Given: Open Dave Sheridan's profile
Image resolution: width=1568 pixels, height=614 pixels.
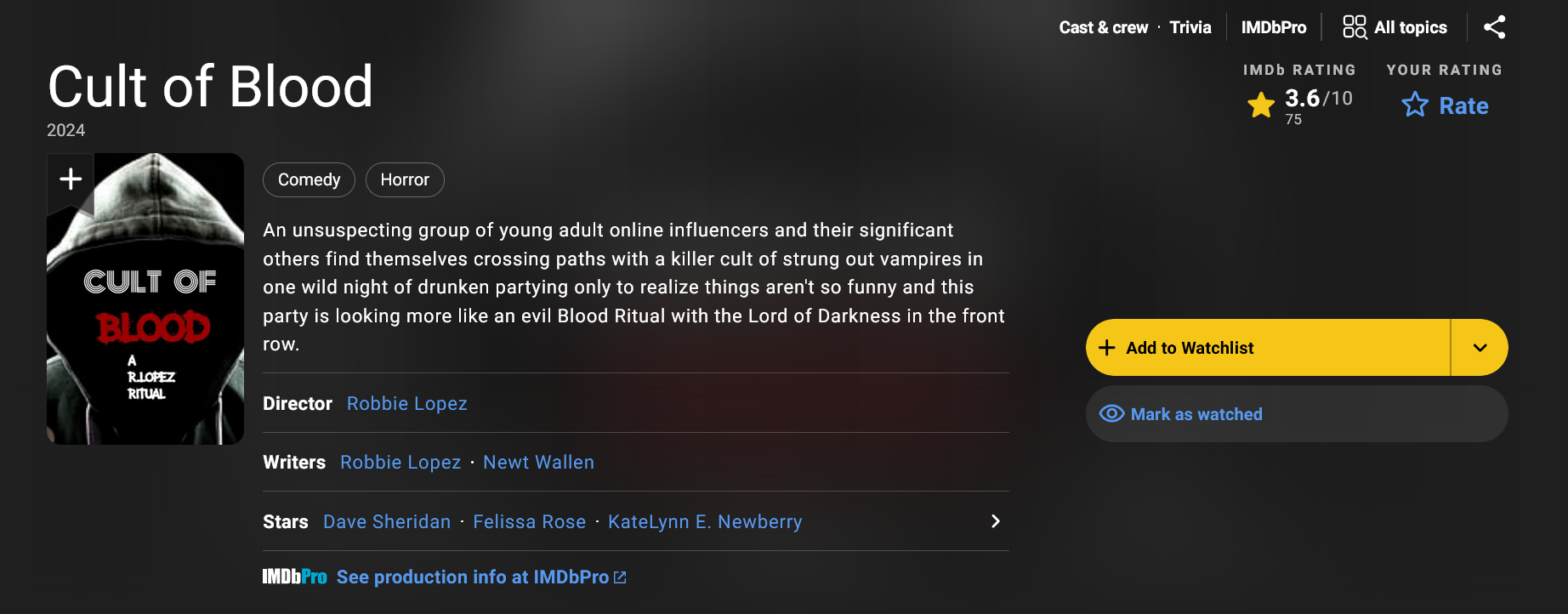Looking at the screenshot, I should (x=387, y=522).
